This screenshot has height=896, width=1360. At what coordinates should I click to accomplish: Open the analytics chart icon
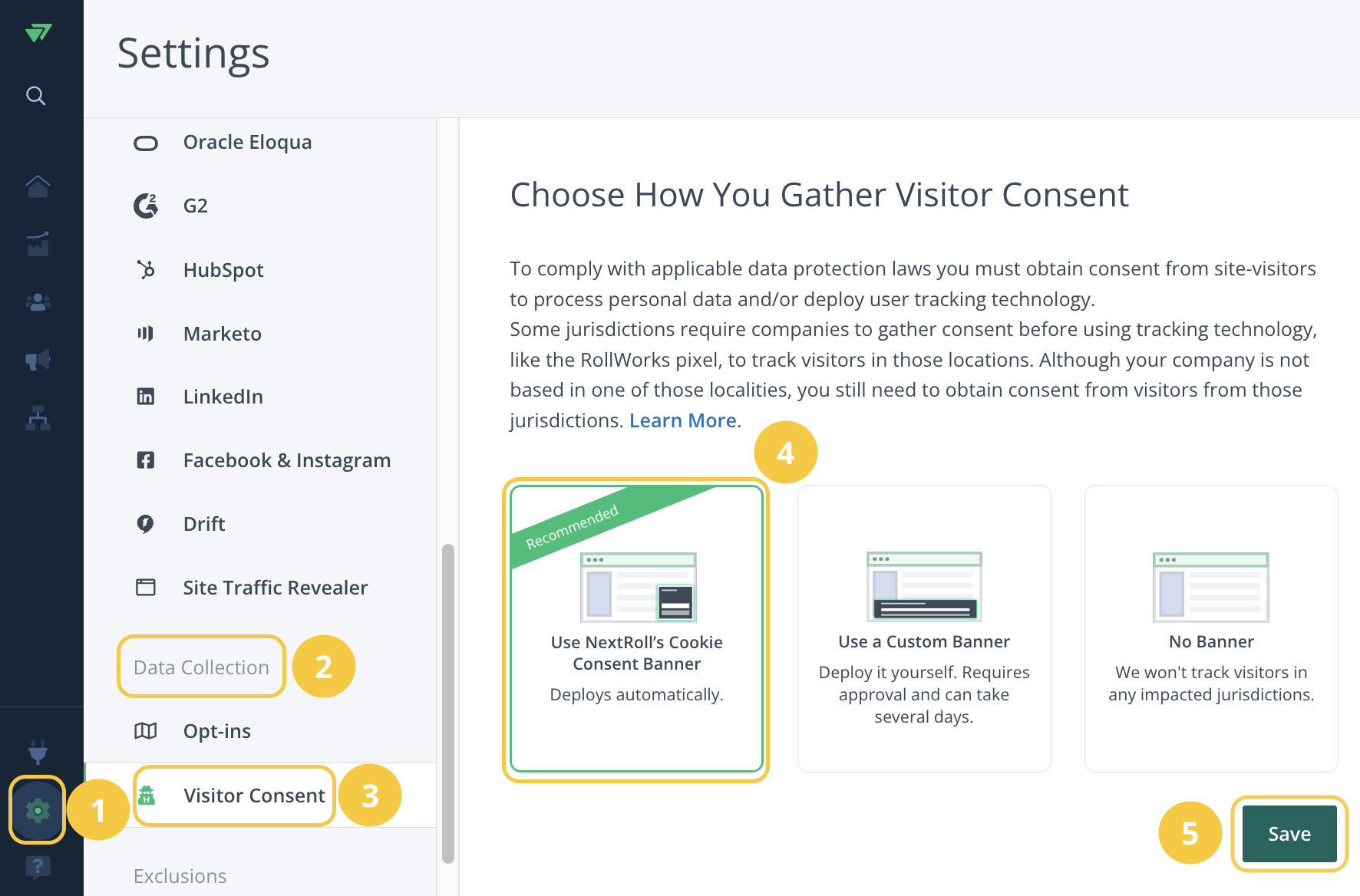[x=38, y=244]
